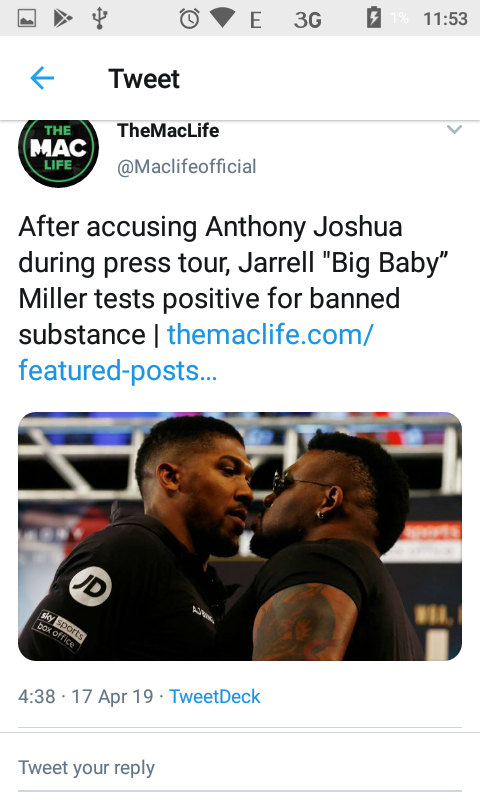Open the @Maclifeofficial handle
Image resolution: width=480 pixels, height=800 pixels.
pyautogui.click(x=187, y=167)
